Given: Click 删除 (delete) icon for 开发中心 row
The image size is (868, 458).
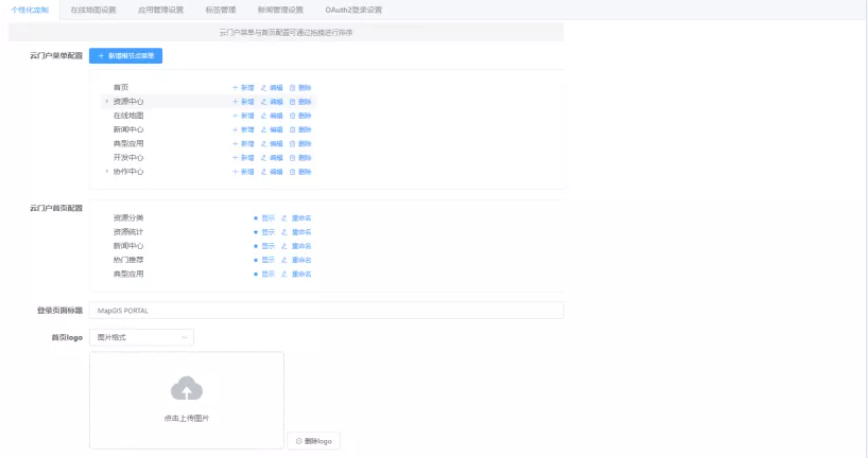Looking at the screenshot, I should pyautogui.click(x=292, y=158).
